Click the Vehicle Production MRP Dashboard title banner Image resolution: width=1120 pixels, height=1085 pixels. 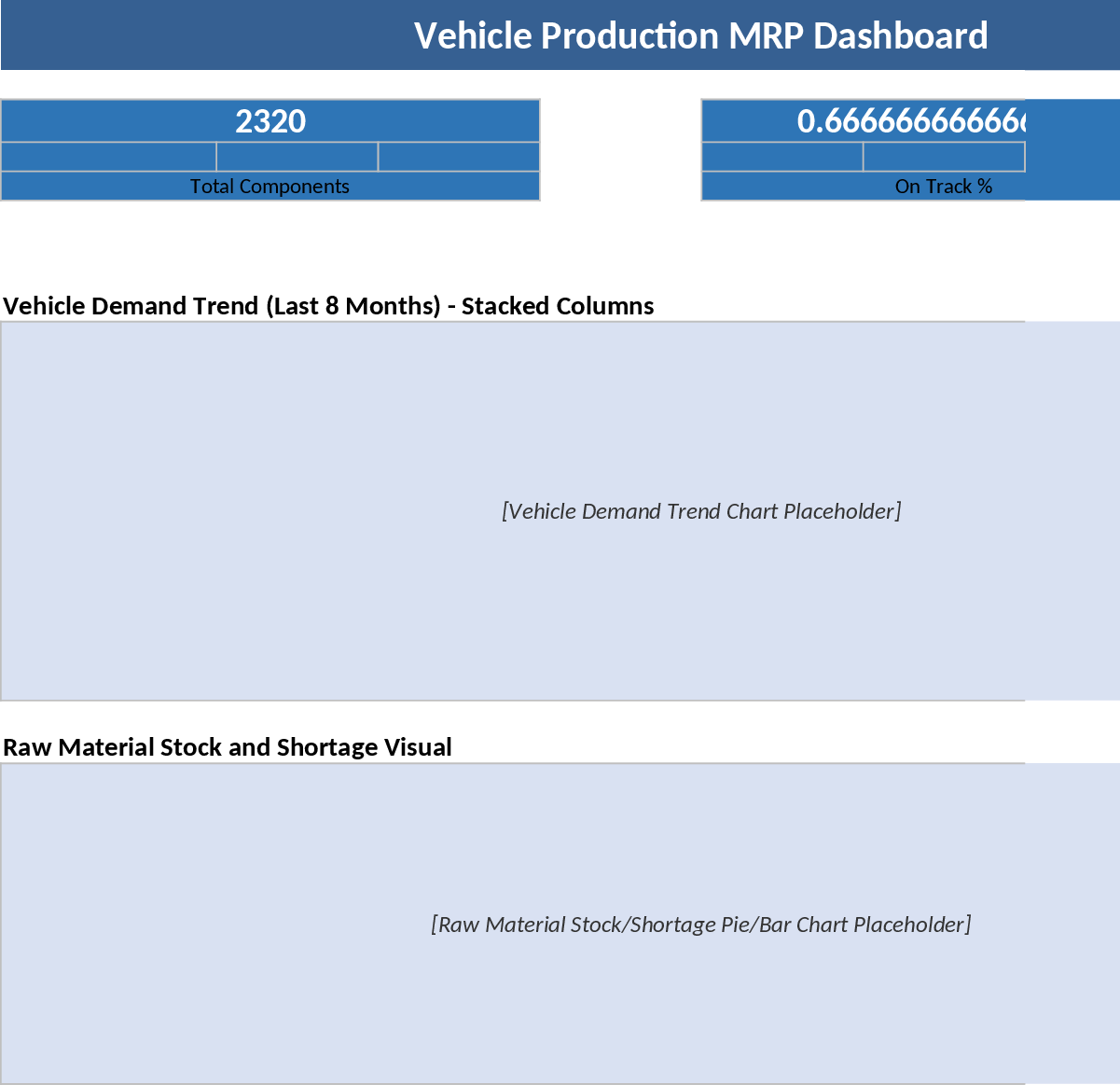pyautogui.click(x=560, y=35)
